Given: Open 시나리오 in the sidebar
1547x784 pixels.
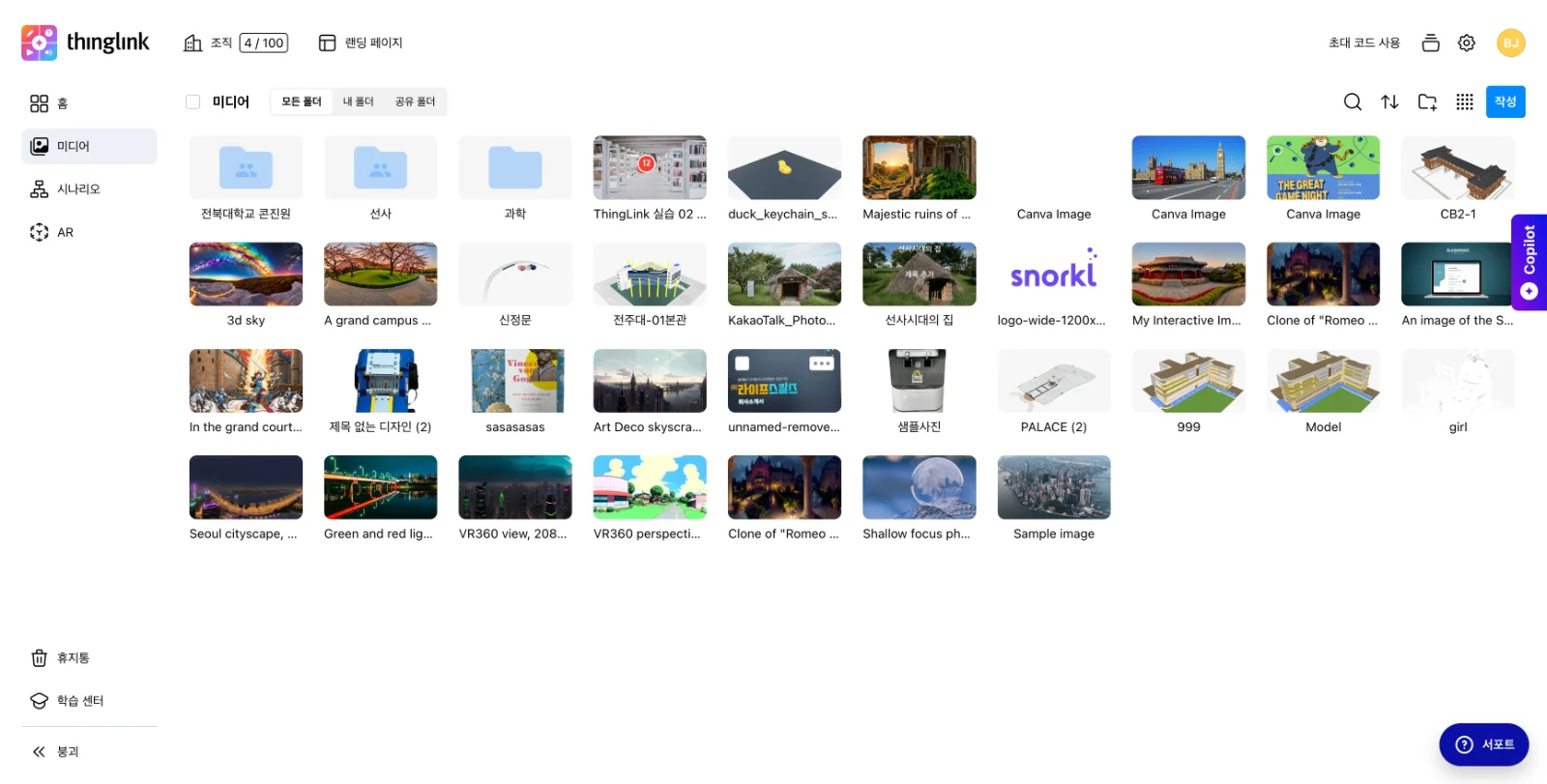Looking at the screenshot, I should (89, 189).
